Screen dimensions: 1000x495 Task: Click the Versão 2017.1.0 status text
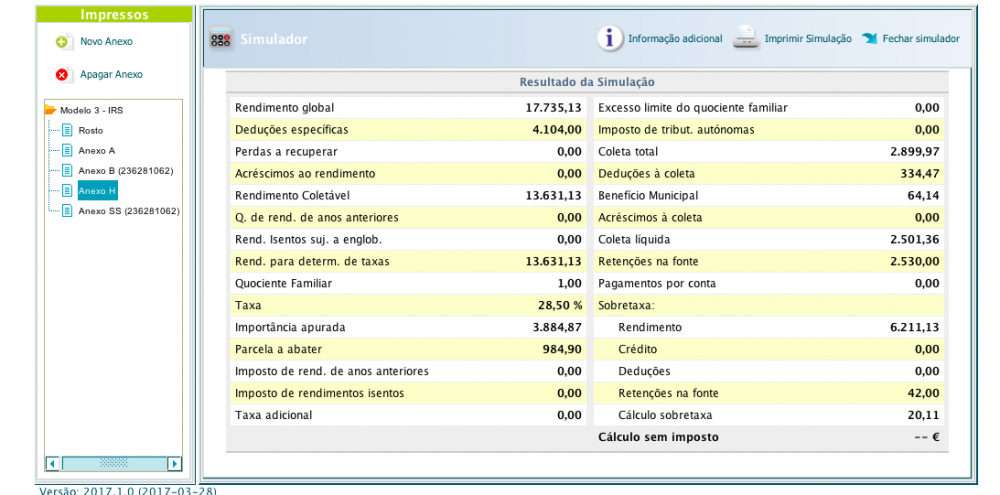(x=128, y=491)
